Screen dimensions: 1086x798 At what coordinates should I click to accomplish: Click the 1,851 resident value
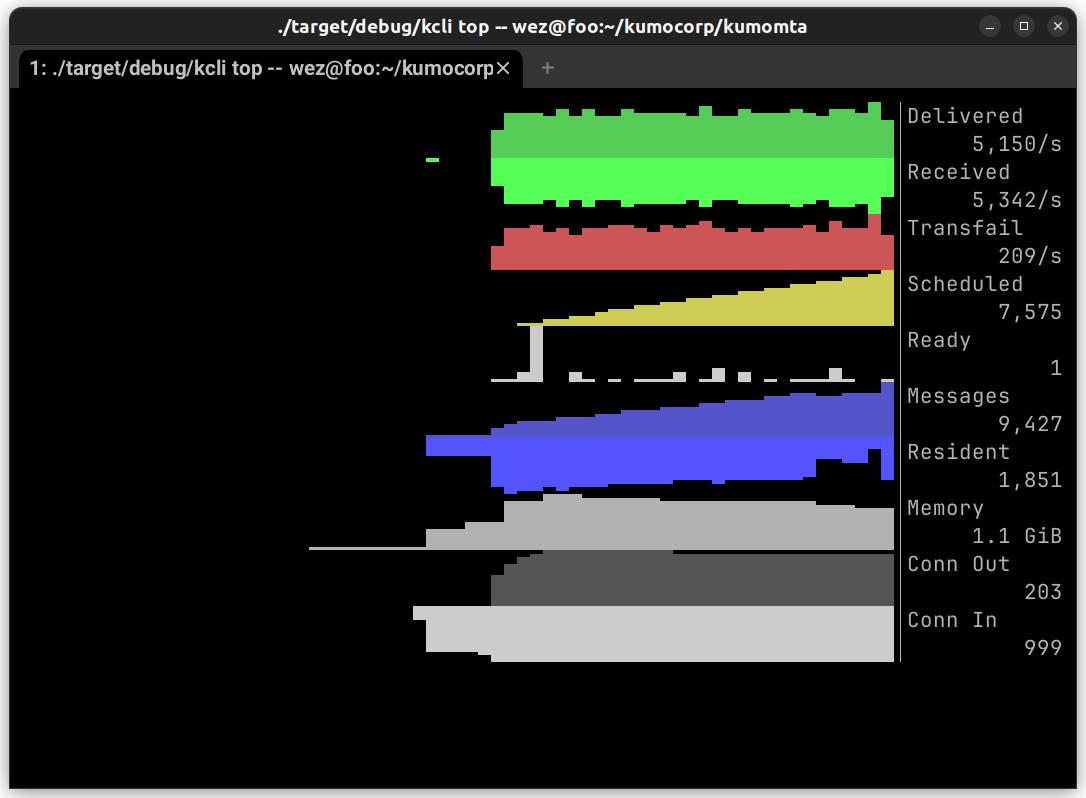tap(1030, 480)
